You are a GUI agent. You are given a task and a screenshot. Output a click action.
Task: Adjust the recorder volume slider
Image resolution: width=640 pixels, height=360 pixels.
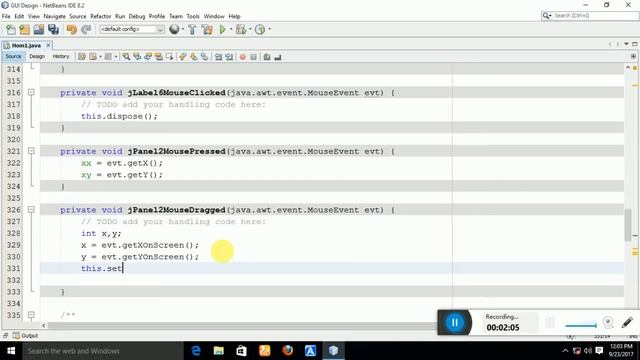pyautogui.click(x=581, y=325)
